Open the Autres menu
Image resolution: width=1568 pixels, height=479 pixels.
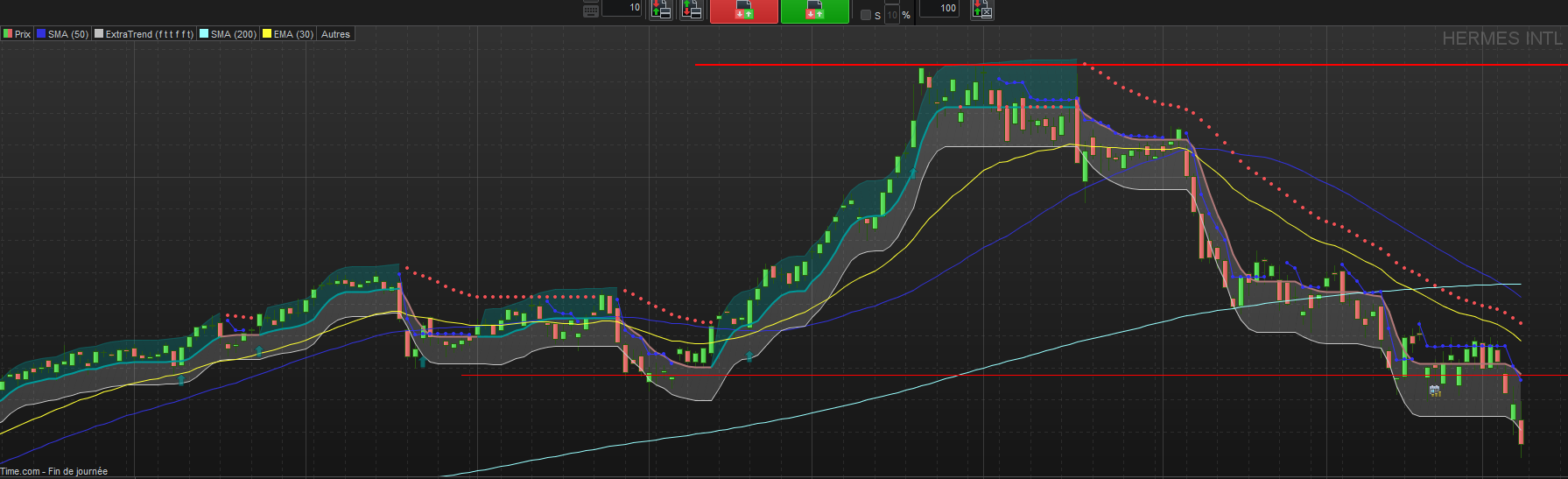(335, 34)
